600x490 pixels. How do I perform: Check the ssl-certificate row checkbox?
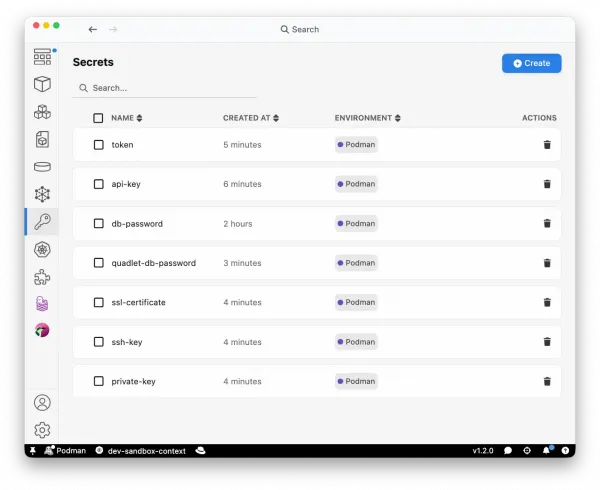coord(99,302)
